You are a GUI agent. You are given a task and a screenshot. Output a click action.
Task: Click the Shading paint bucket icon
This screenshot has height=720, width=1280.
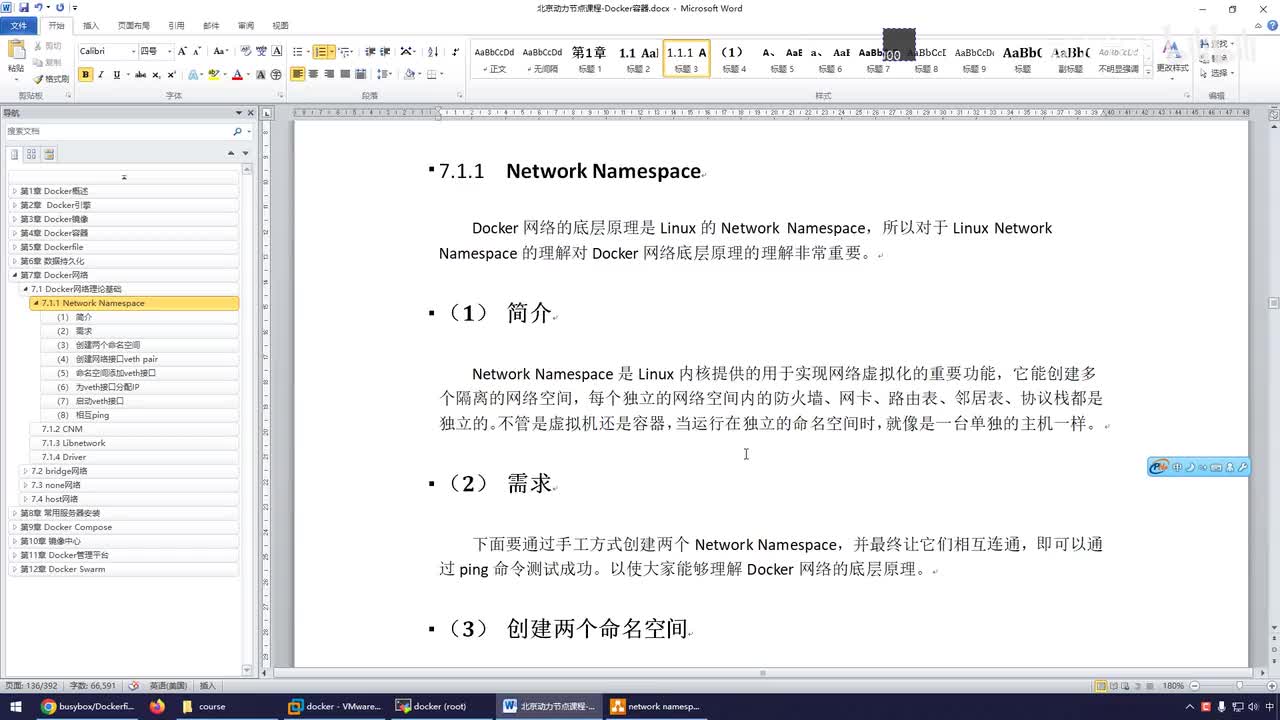point(411,74)
